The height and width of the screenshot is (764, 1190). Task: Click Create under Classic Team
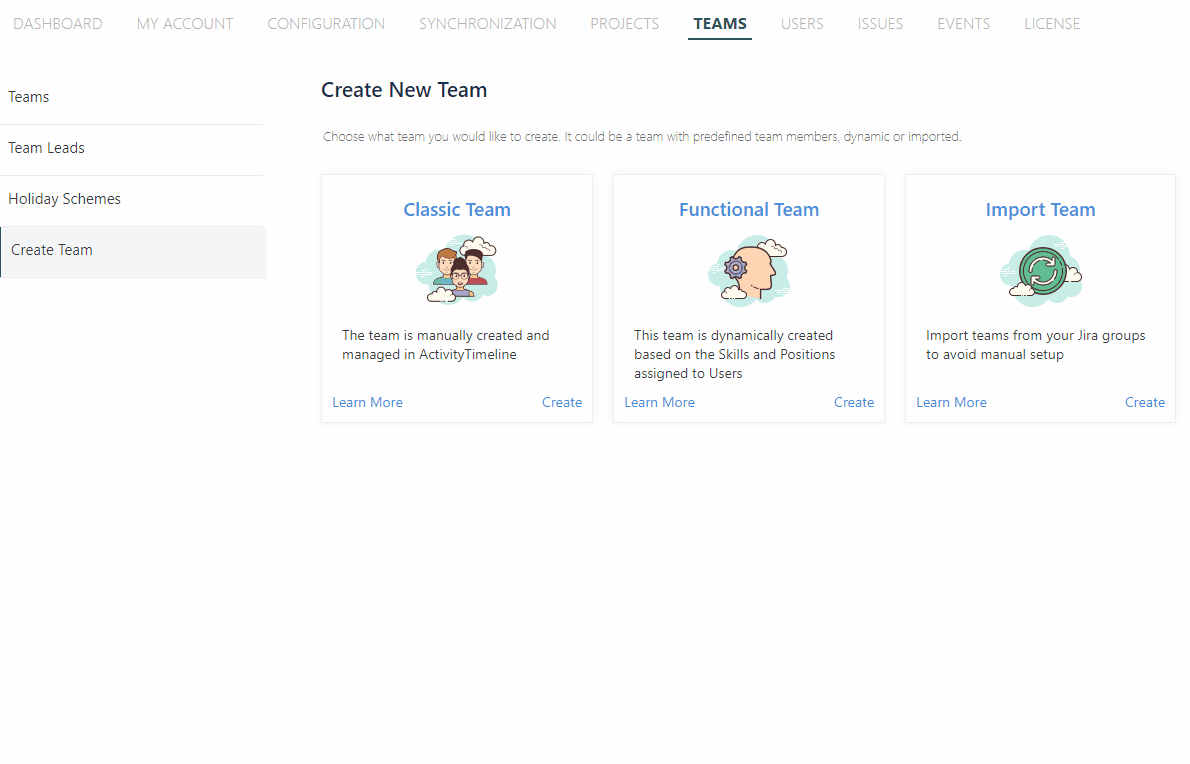tap(562, 402)
